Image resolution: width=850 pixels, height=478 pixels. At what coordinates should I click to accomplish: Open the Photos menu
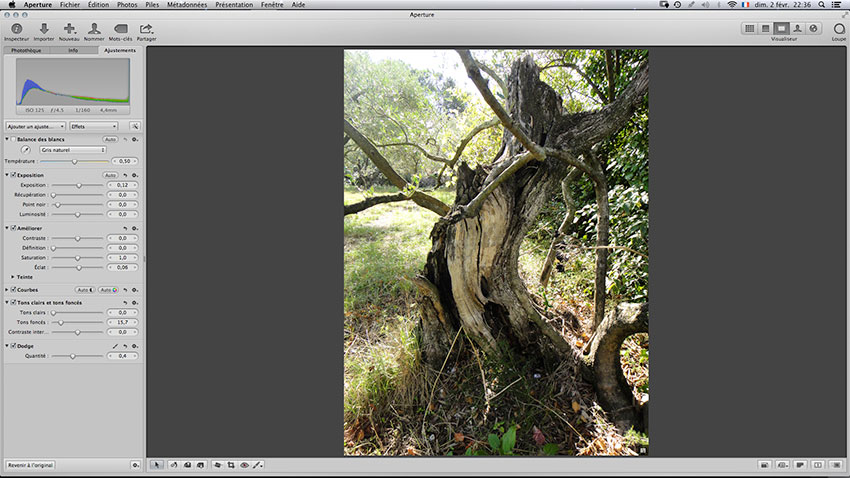[x=127, y=4]
